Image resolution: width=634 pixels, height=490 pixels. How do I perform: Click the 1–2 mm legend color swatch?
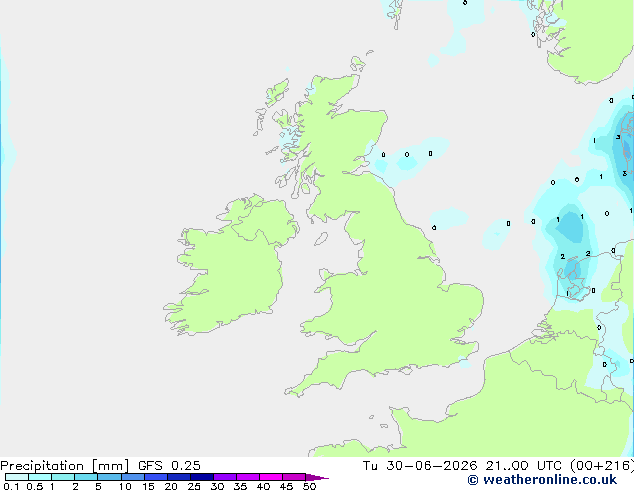[x=63, y=477]
